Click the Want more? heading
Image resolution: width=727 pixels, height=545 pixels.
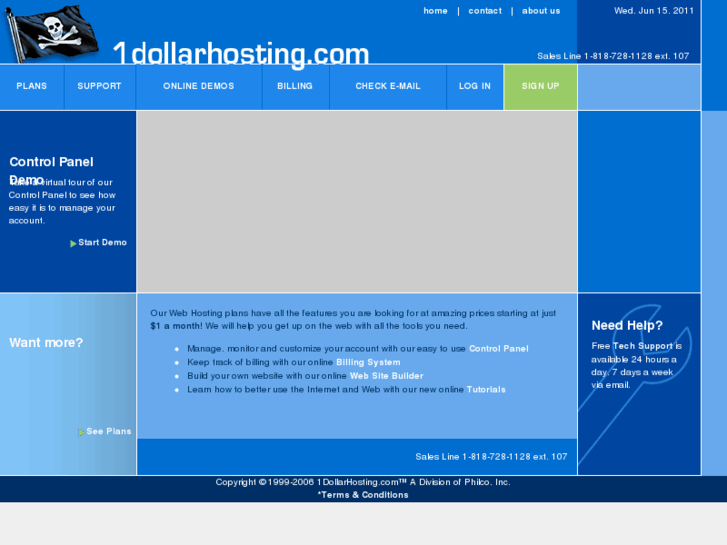click(46, 343)
